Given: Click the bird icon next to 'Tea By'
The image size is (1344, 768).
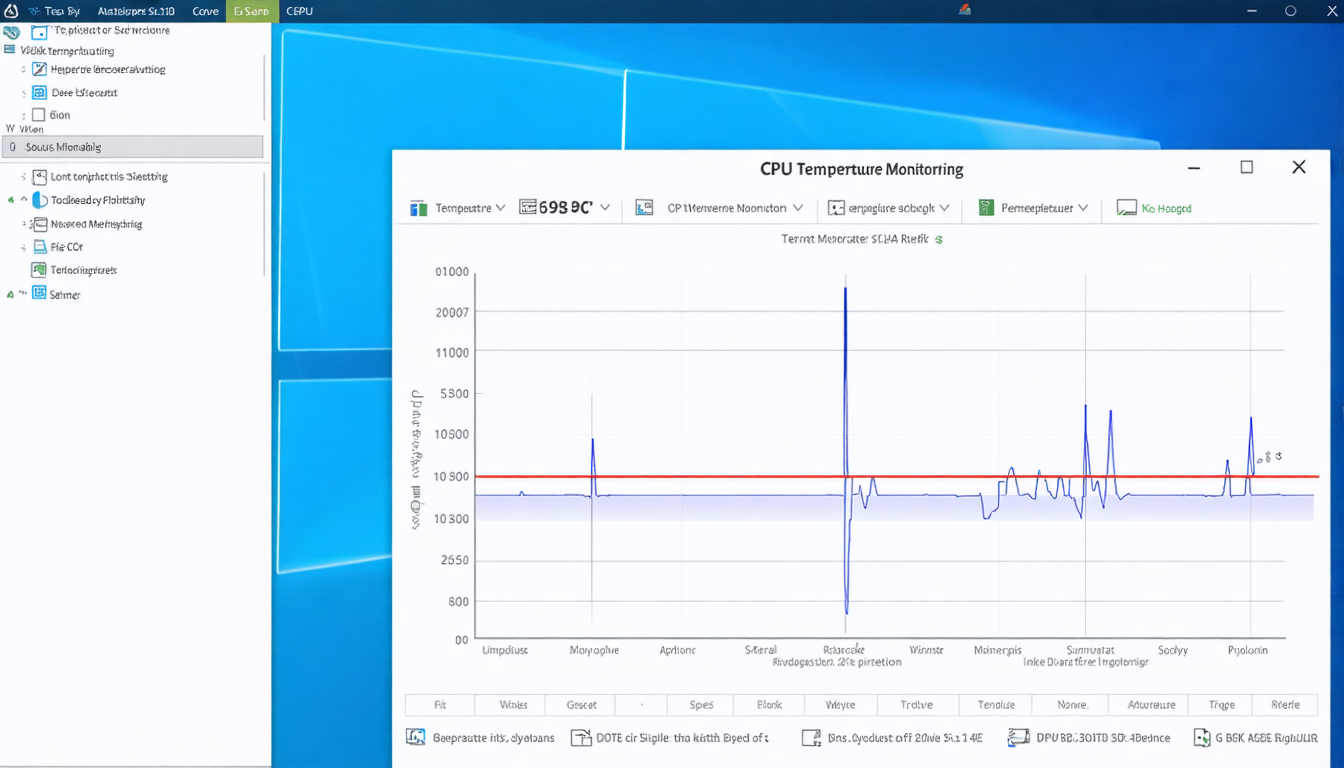Looking at the screenshot, I should 35,11.
